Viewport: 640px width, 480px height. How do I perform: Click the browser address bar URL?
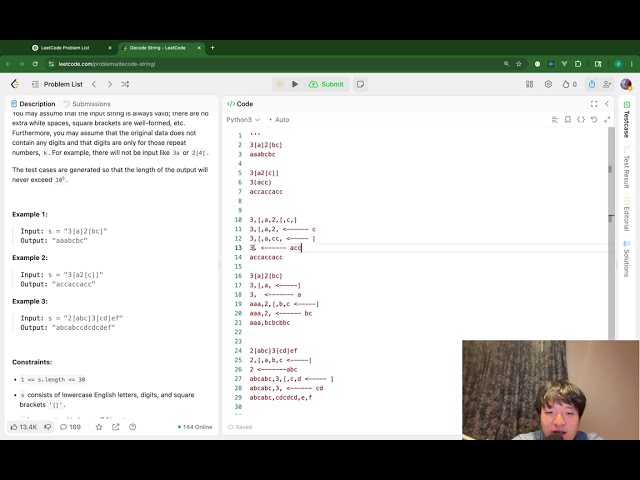pos(107,64)
